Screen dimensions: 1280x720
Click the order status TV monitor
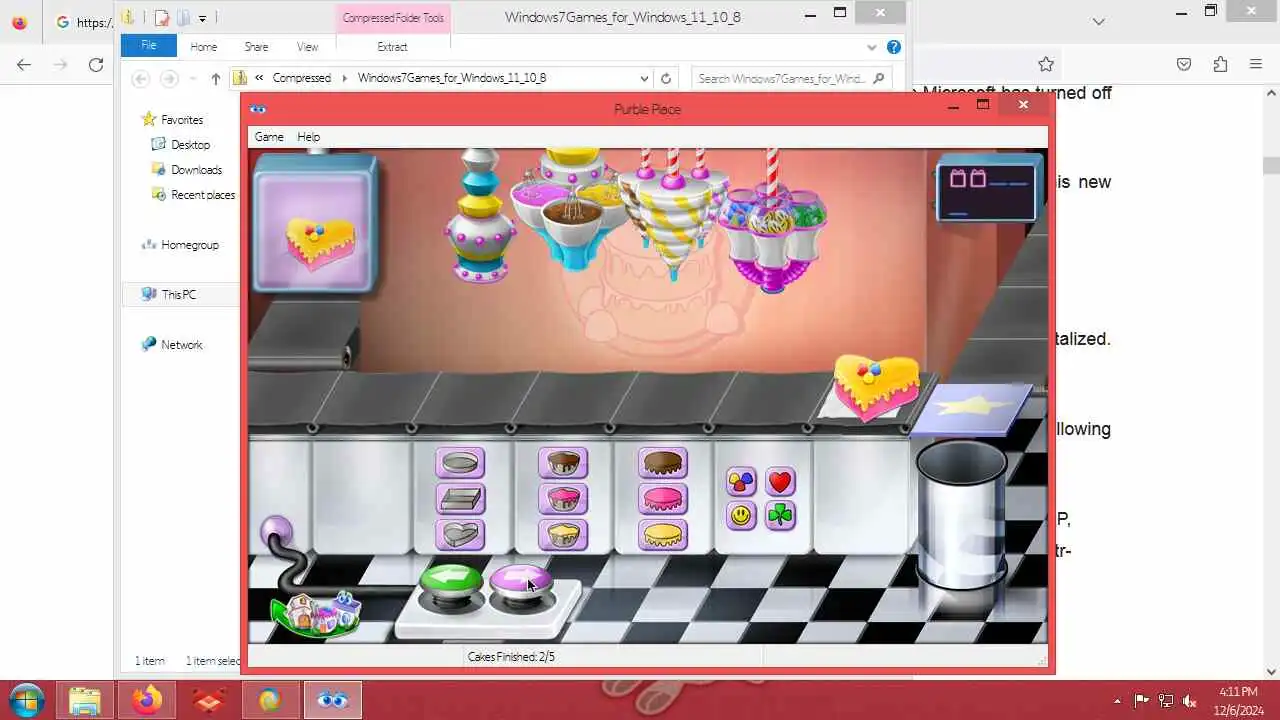[x=986, y=190]
